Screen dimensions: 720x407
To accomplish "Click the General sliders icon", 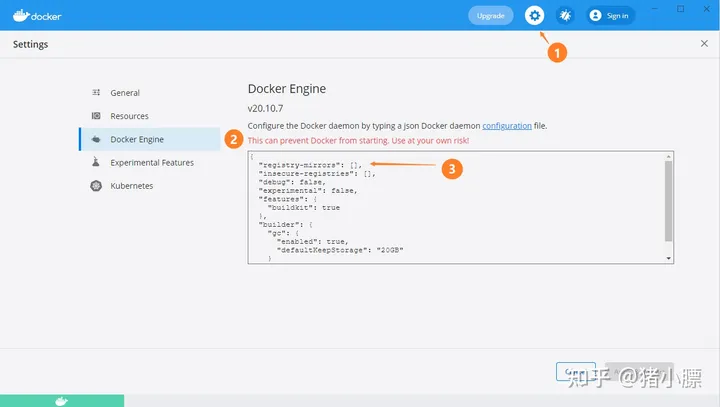I will coord(96,92).
